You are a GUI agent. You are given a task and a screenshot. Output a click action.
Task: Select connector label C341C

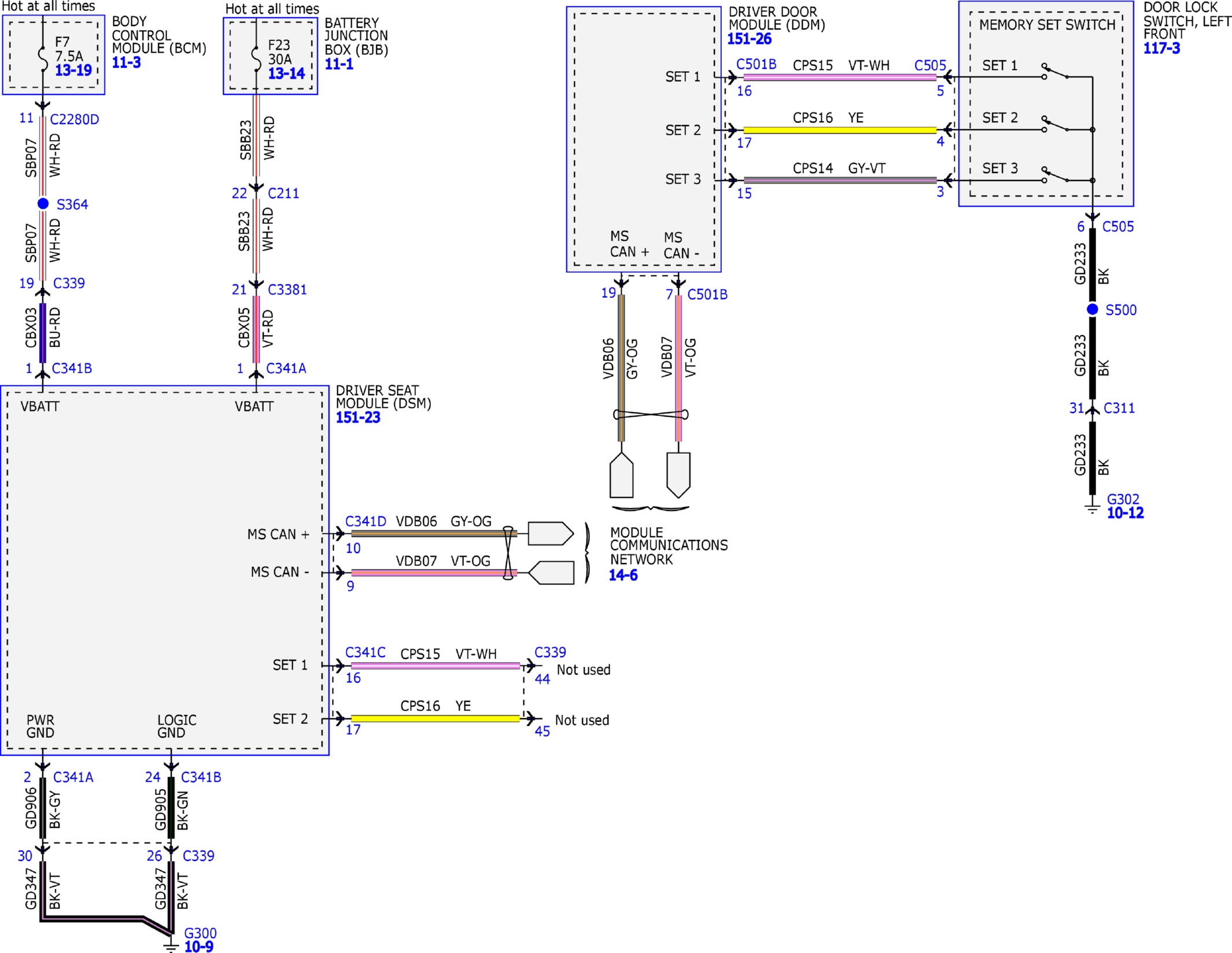366,653
